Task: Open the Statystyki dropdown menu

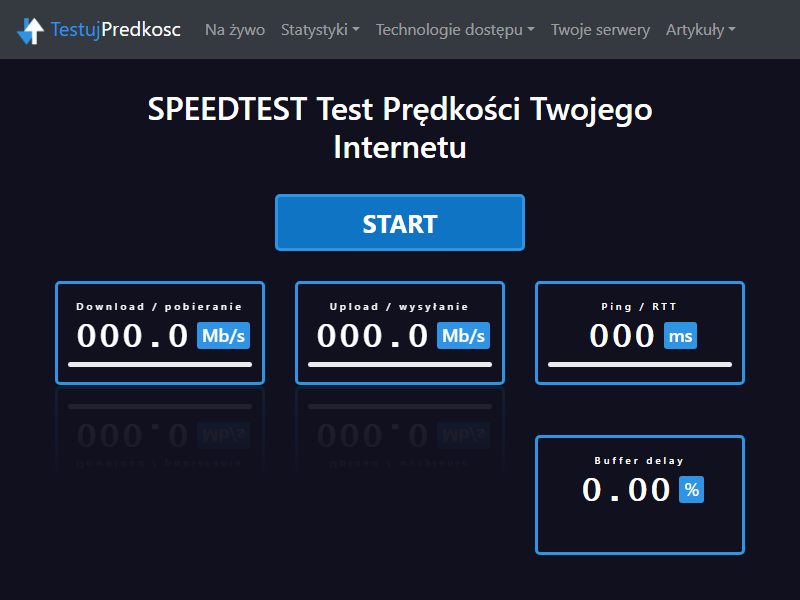Action: (320, 30)
